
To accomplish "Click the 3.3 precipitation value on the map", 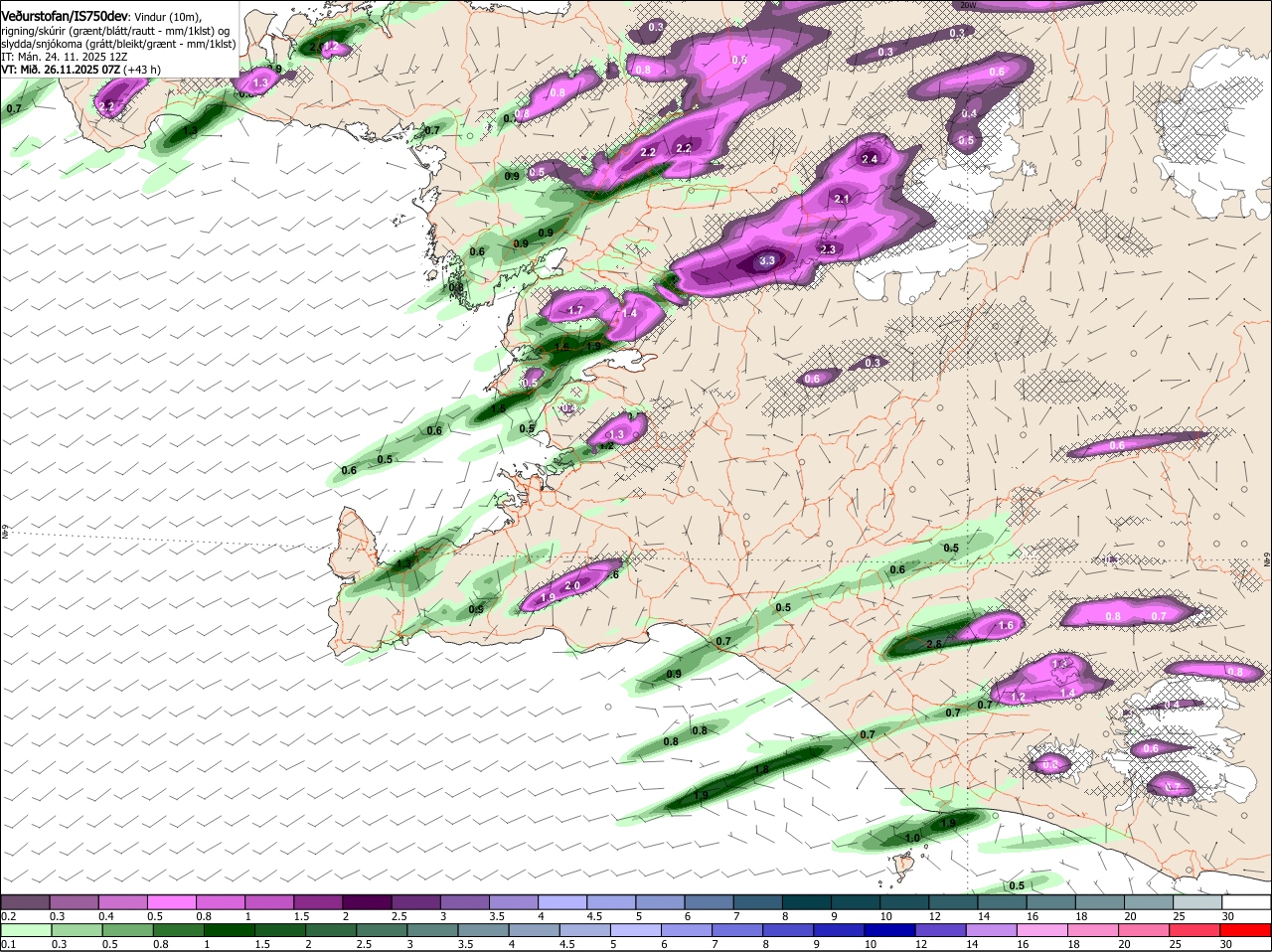I will [766, 260].
